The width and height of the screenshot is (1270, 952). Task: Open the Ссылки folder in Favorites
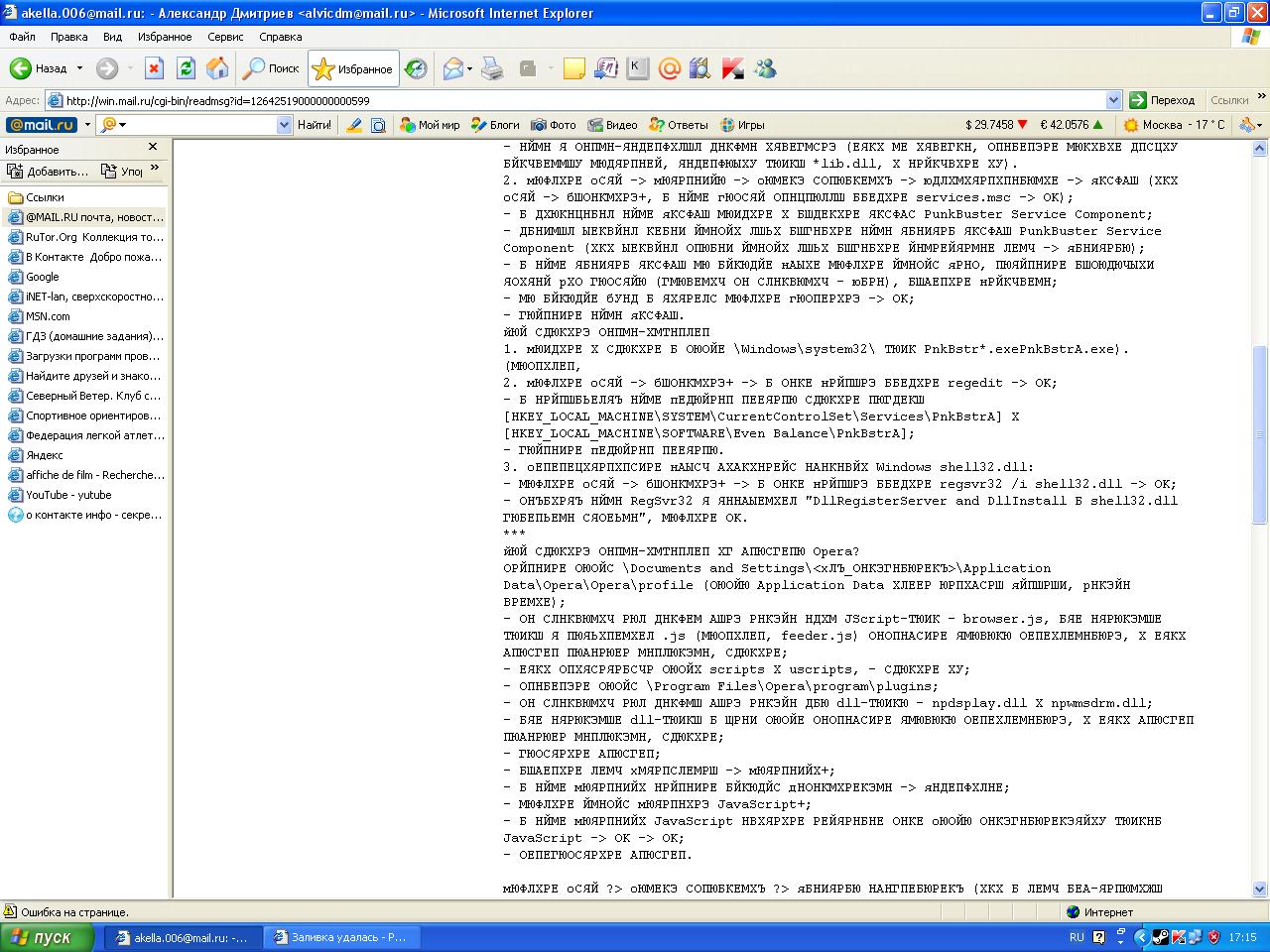(36, 197)
